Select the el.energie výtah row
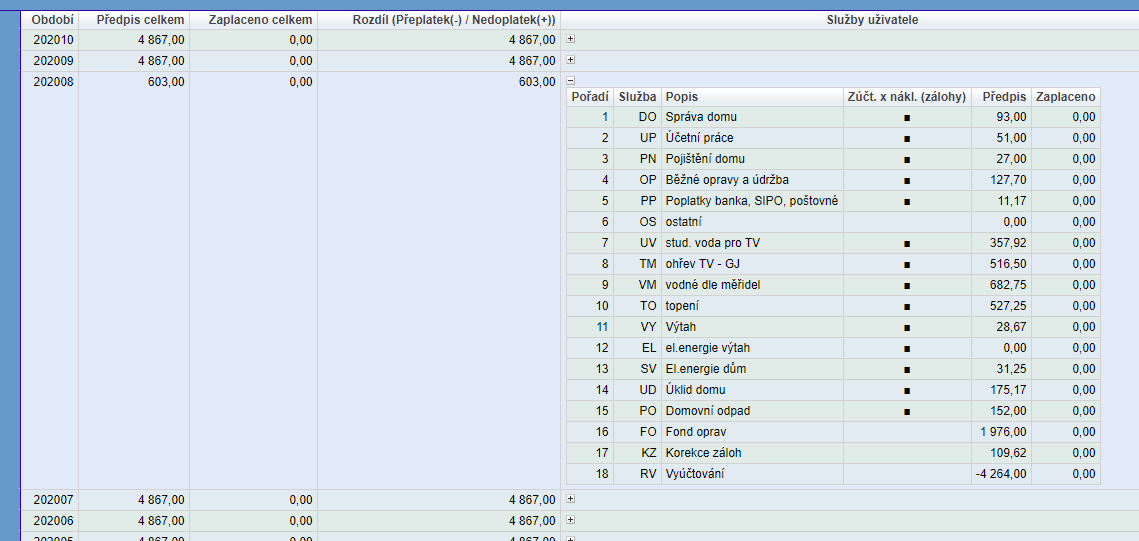 coord(834,349)
